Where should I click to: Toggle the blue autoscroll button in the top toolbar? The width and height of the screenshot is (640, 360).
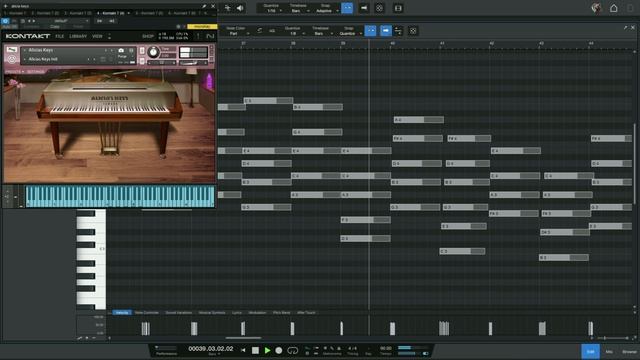tap(347, 8)
